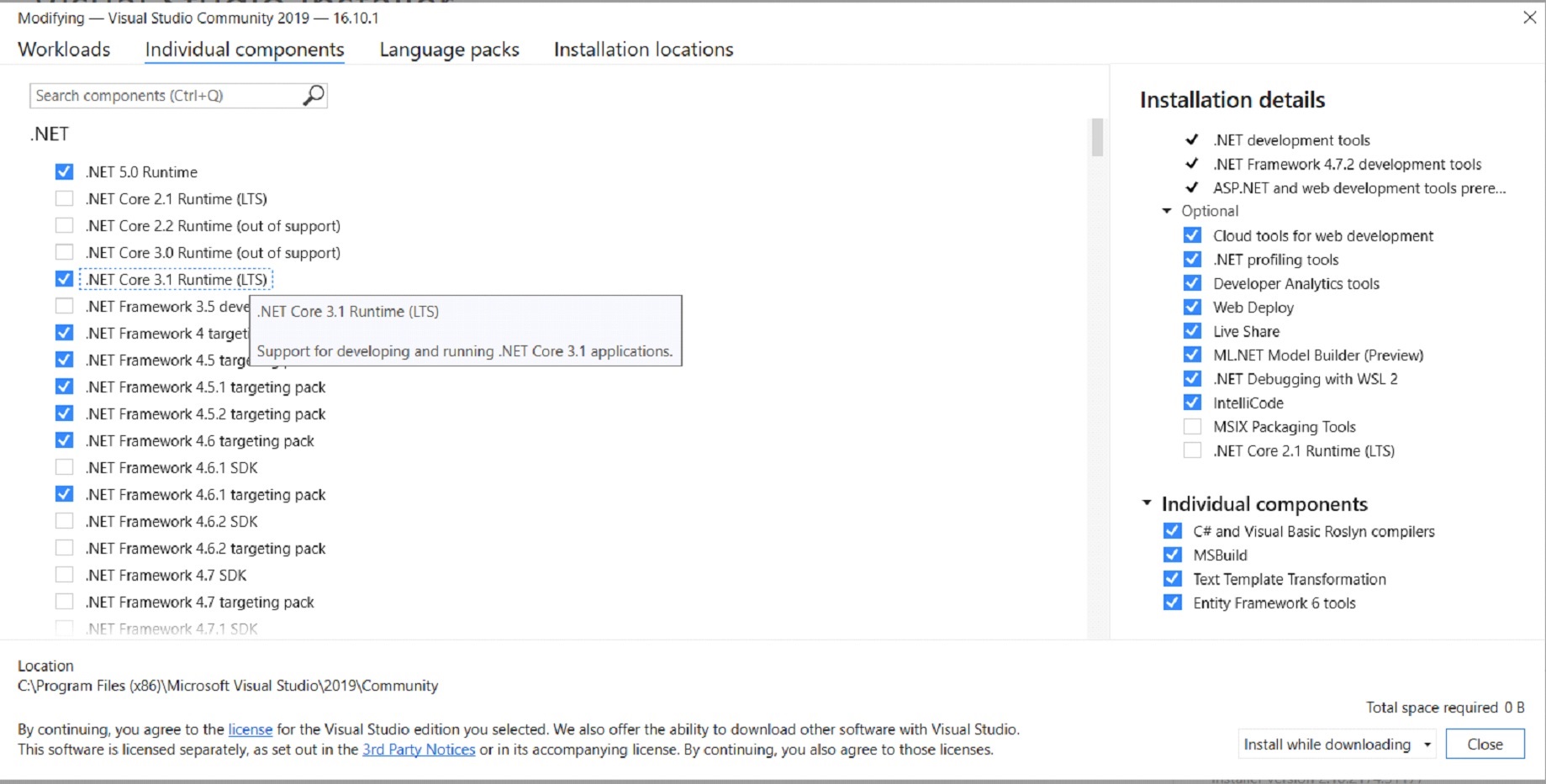Uncheck .NET 5.0 Runtime
Viewport: 1546px width, 784px height.
(64, 172)
